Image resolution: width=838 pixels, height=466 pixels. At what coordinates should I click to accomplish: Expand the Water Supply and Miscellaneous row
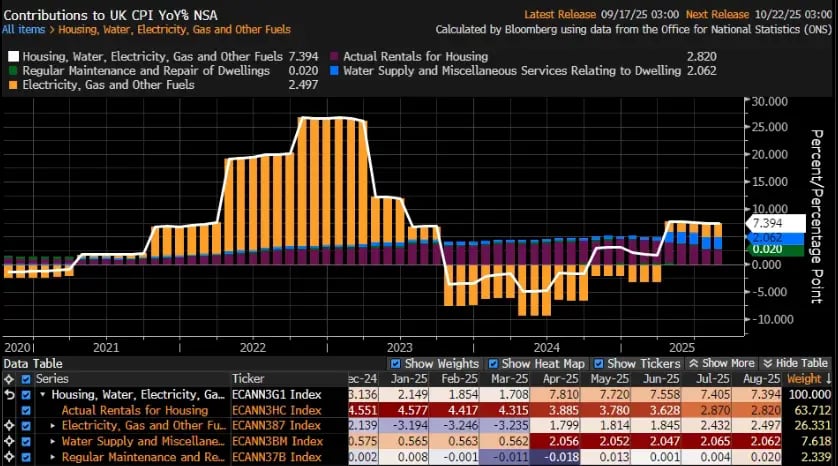(53, 441)
